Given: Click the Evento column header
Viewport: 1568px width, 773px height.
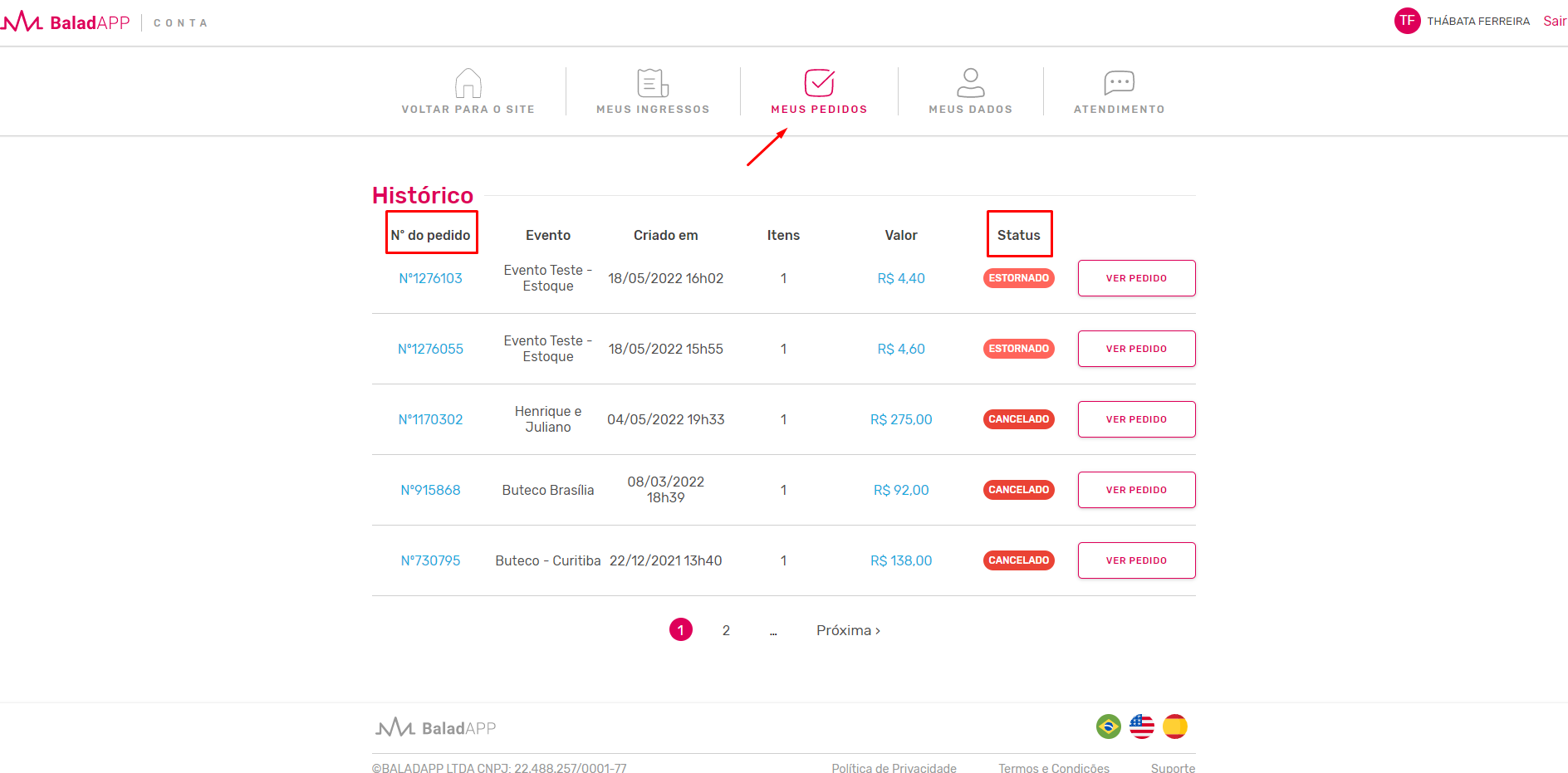Looking at the screenshot, I should click(x=548, y=235).
